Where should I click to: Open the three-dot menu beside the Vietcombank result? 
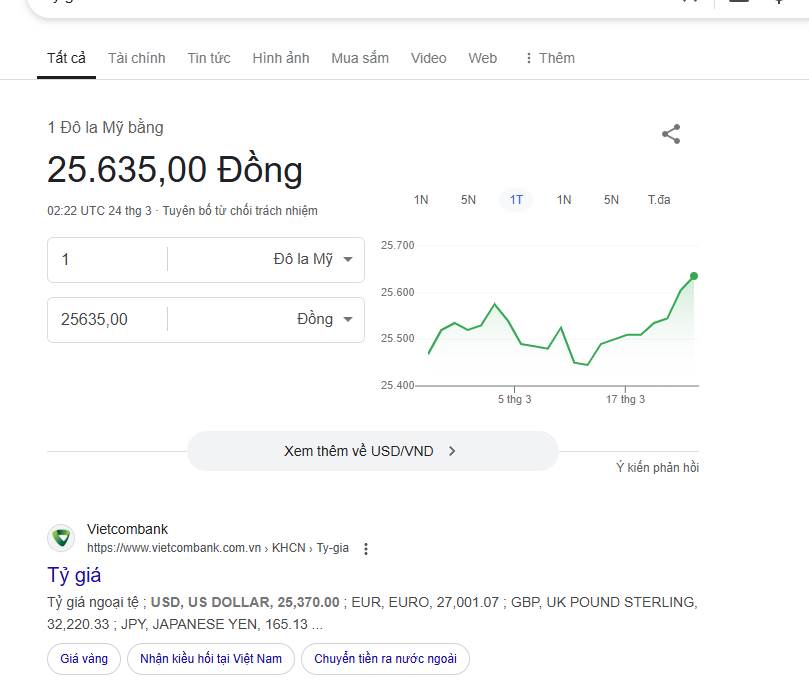(x=366, y=549)
